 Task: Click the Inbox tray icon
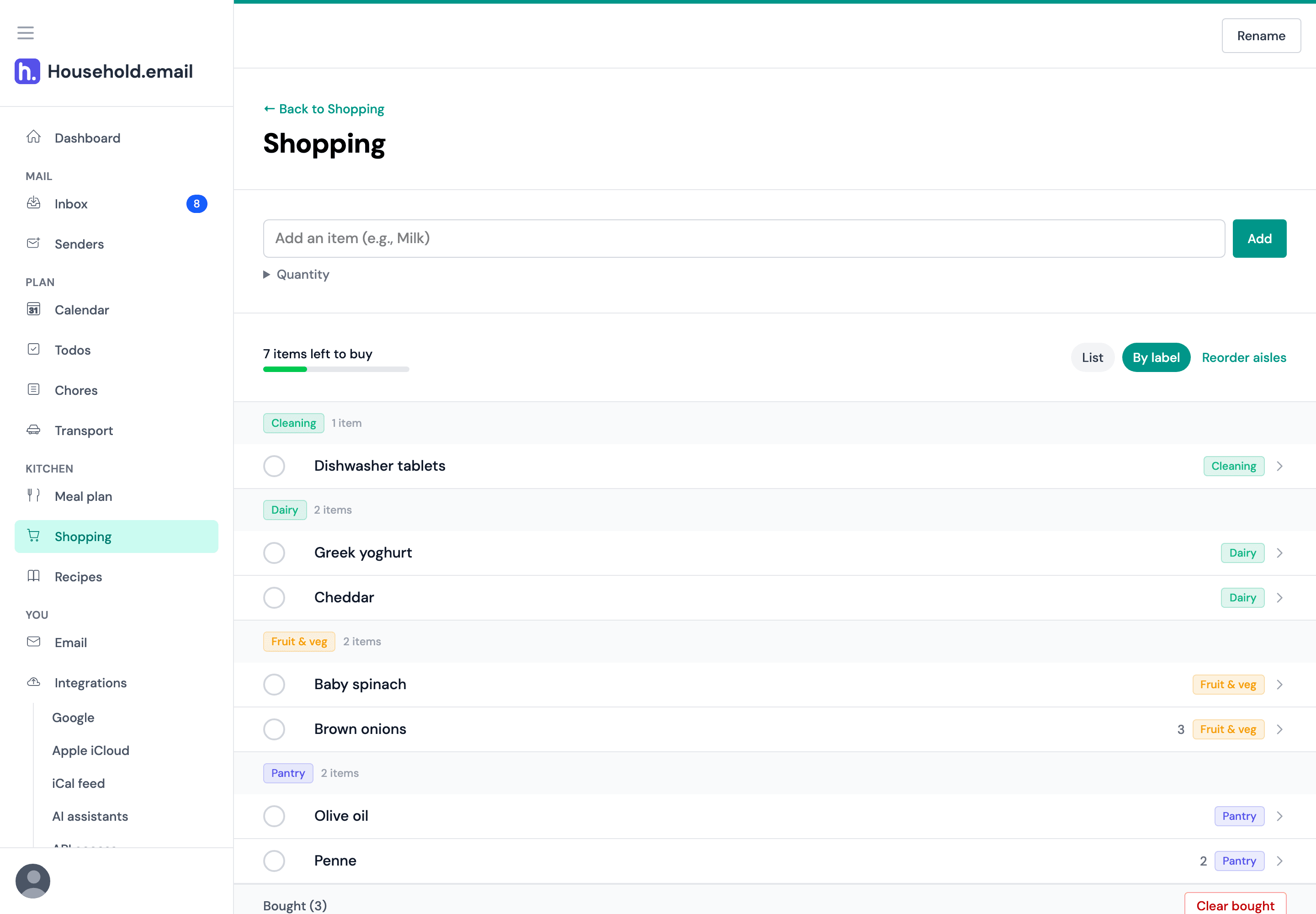coord(34,203)
